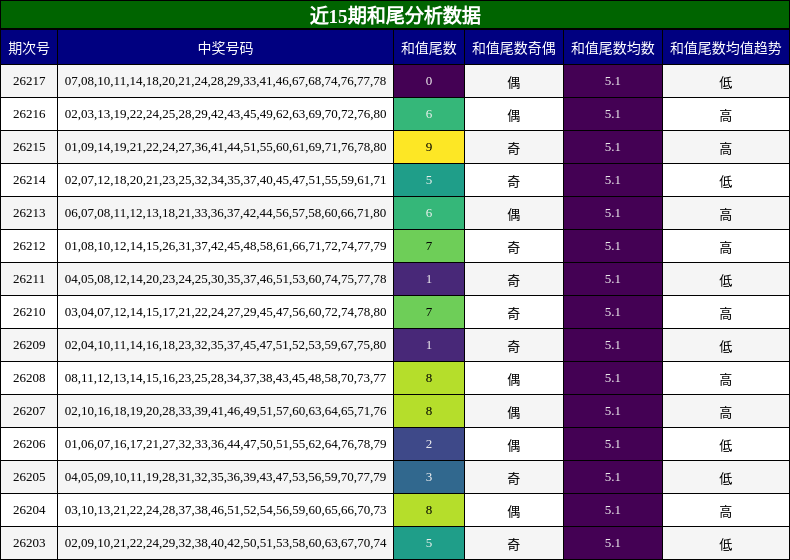
Task: Click the 偶 cell in row 26207
Action: [513, 411]
